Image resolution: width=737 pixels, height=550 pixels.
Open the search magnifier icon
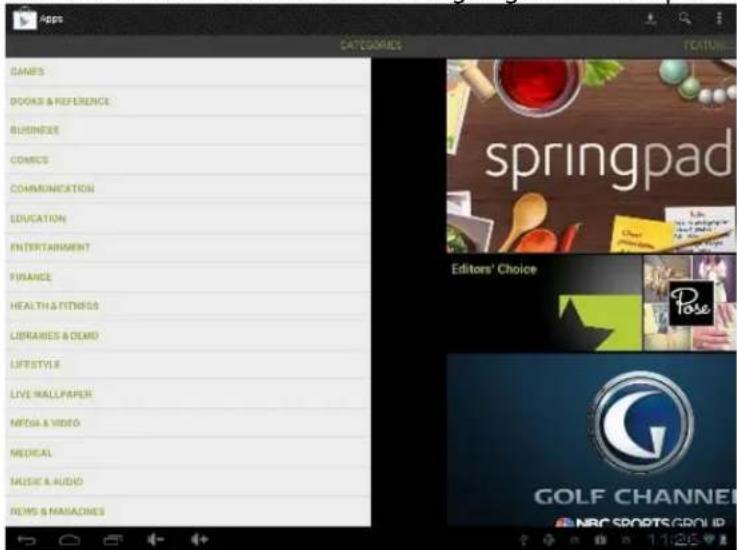point(685,19)
